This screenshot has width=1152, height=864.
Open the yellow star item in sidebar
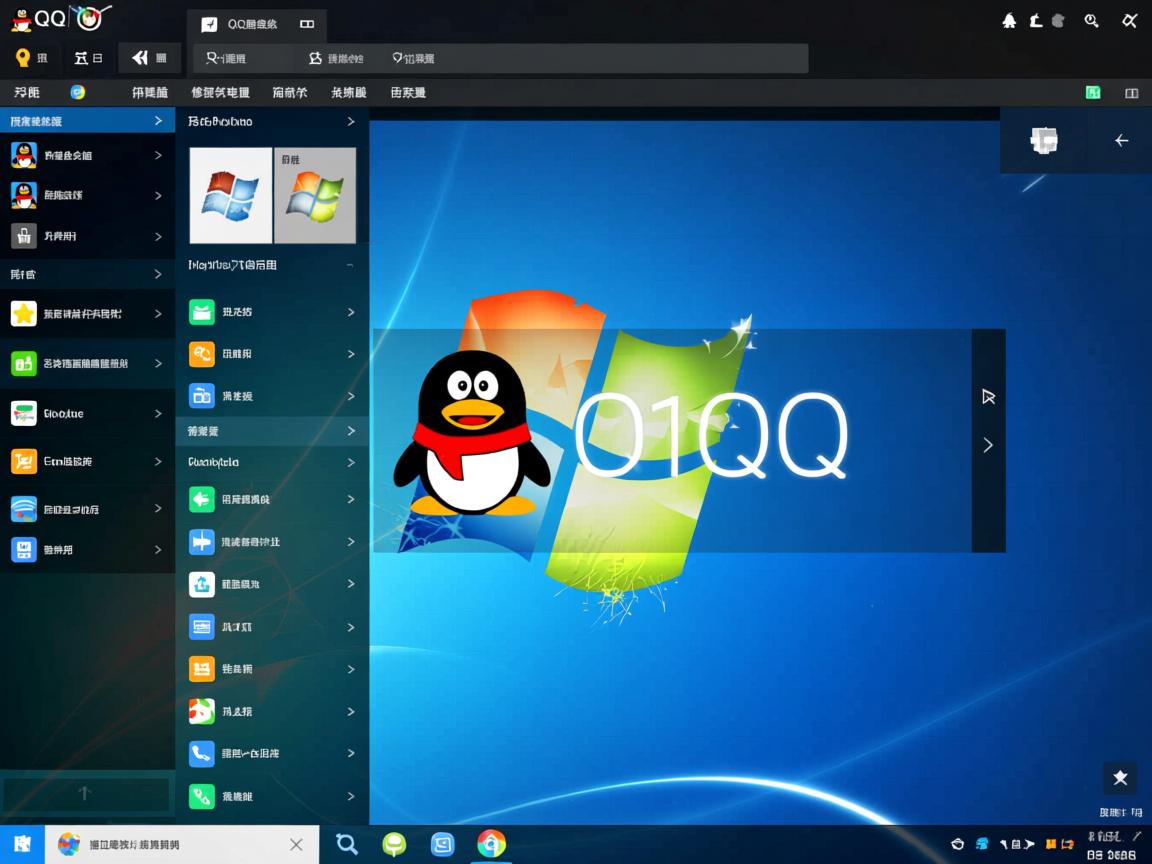click(x=24, y=313)
